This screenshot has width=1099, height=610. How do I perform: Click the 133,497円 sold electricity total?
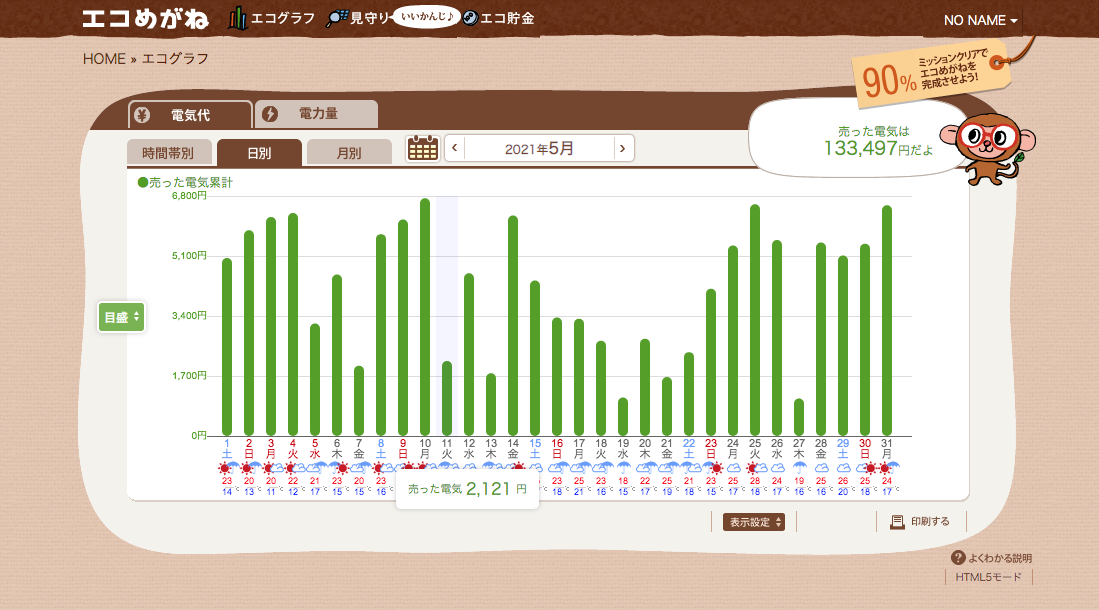pyautogui.click(x=878, y=148)
